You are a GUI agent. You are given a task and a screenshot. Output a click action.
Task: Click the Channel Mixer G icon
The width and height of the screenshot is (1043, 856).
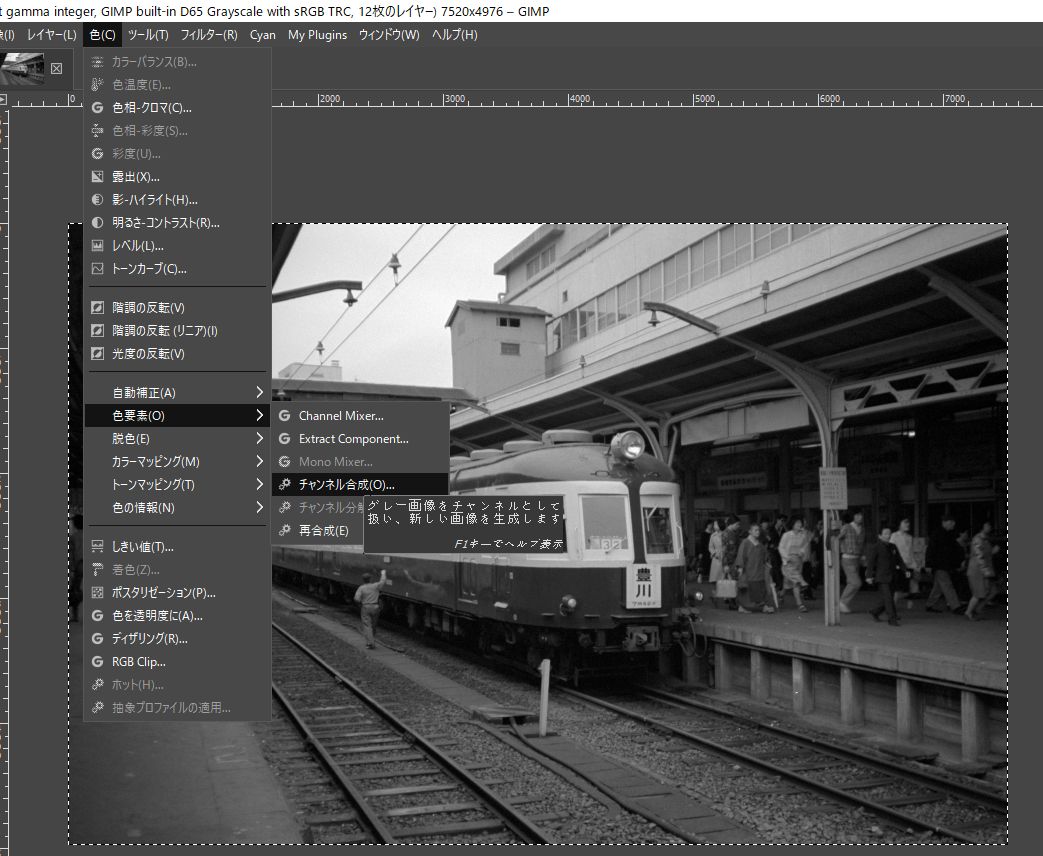coord(285,416)
